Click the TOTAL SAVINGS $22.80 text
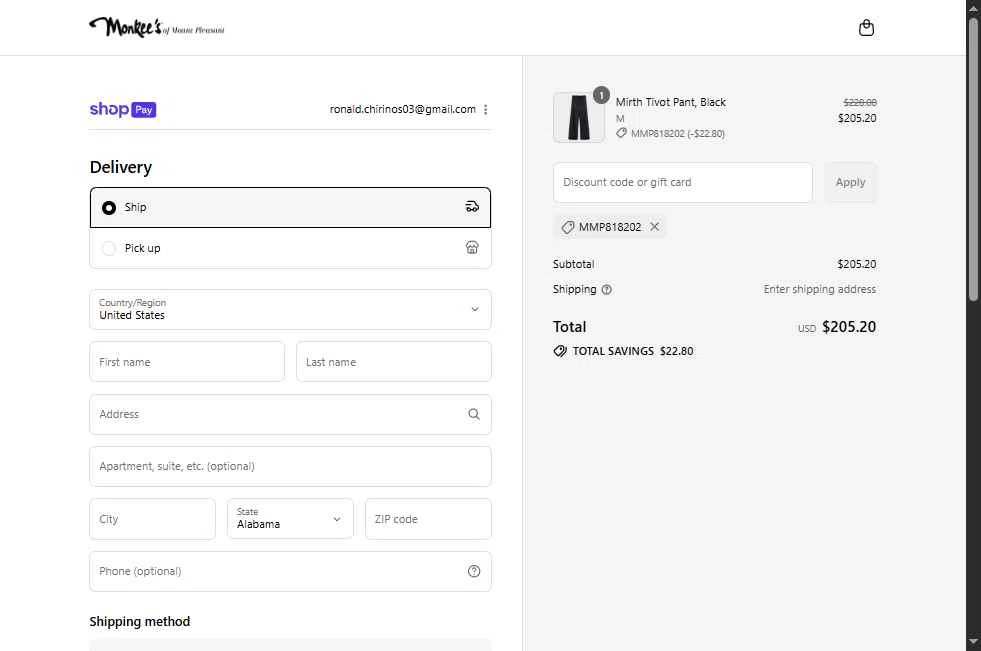This screenshot has height=651, width=981. coord(633,351)
